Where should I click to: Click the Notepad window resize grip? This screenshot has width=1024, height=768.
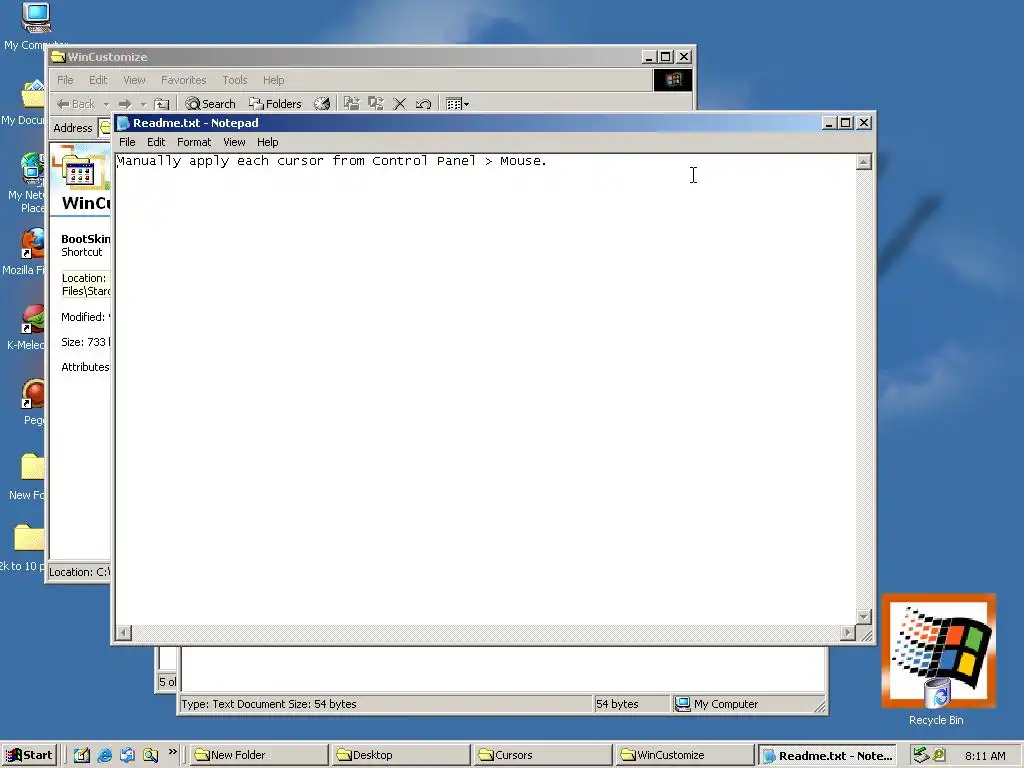[x=865, y=633]
